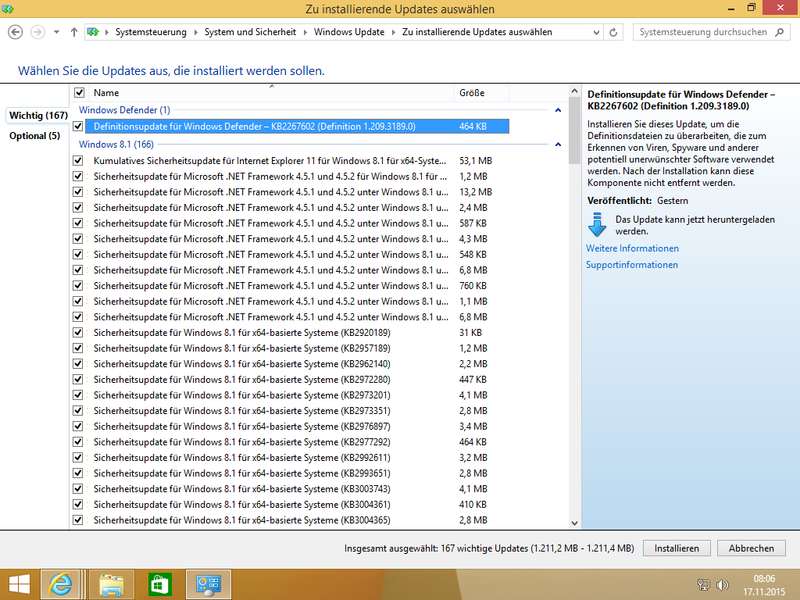Uncheck the .NET update sized 587 KB
The height and width of the screenshot is (600, 800).
point(78,223)
